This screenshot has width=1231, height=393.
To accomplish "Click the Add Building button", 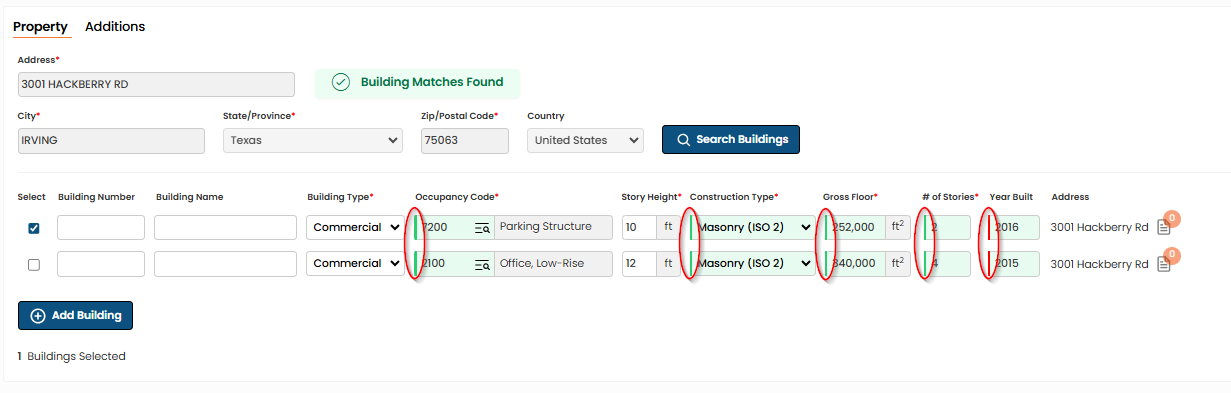I will pyautogui.click(x=75, y=316).
